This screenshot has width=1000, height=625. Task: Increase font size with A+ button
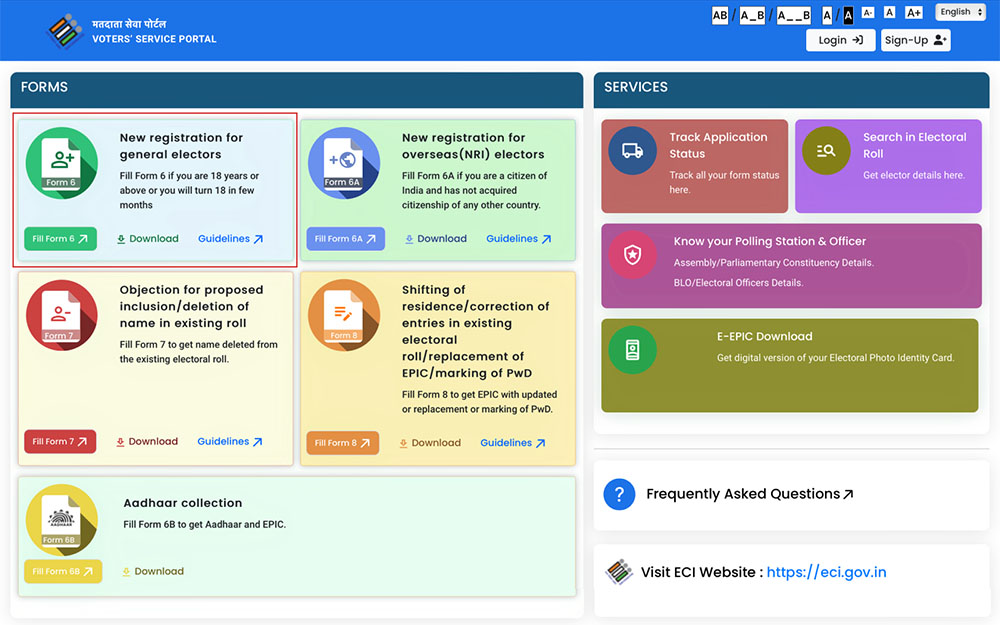pyautogui.click(x=913, y=13)
